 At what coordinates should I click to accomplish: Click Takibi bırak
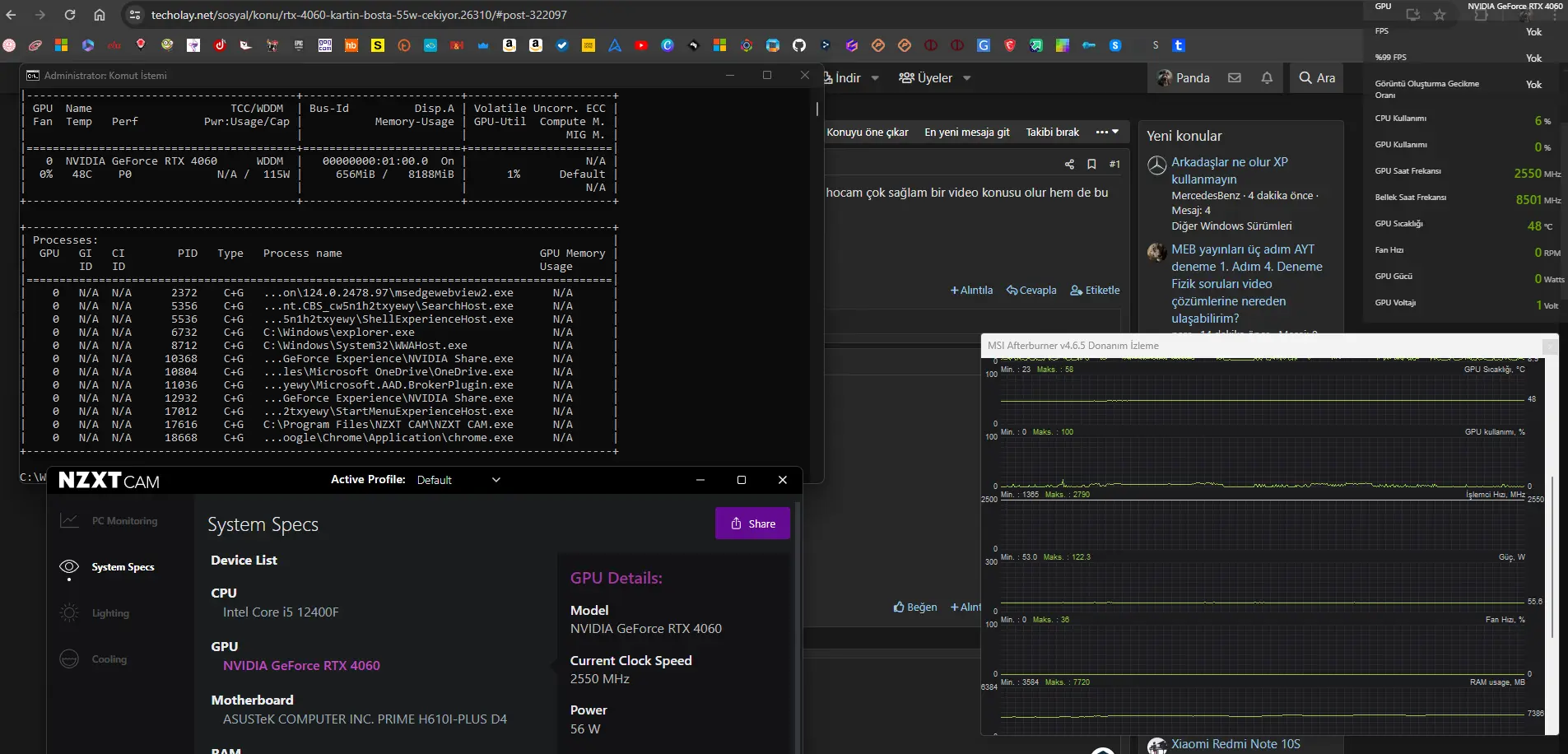pyautogui.click(x=1052, y=132)
